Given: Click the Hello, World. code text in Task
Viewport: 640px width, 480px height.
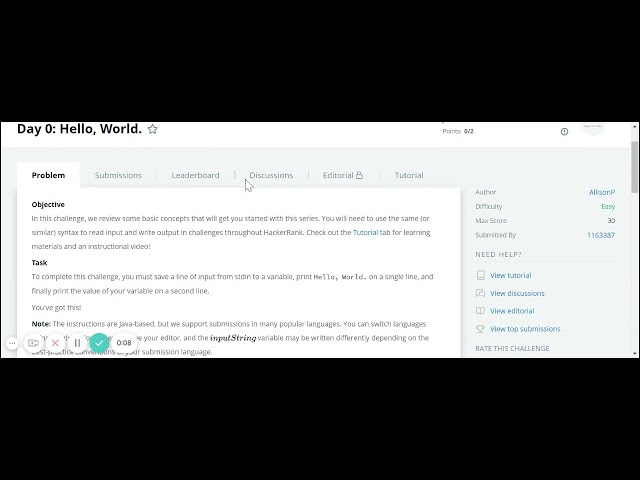Looking at the screenshot, I should 340,277.
